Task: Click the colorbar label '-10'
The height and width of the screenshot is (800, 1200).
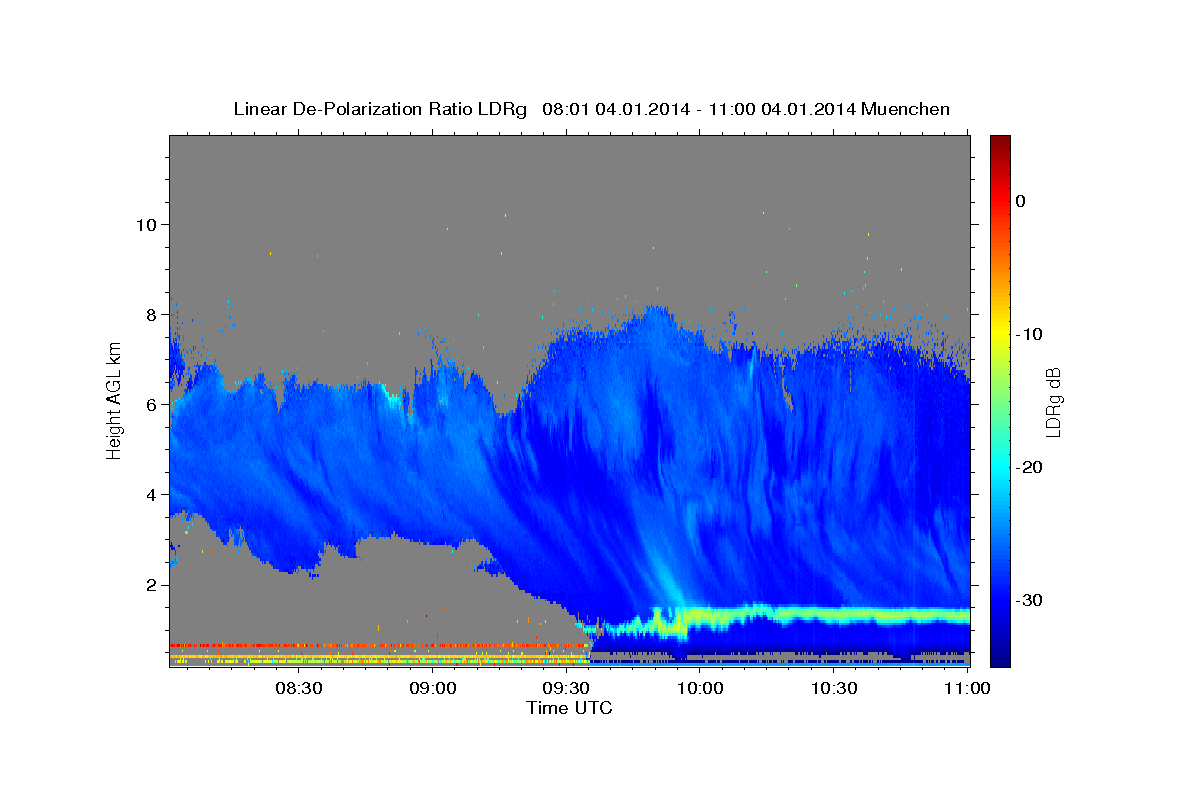Action: 1029,334
